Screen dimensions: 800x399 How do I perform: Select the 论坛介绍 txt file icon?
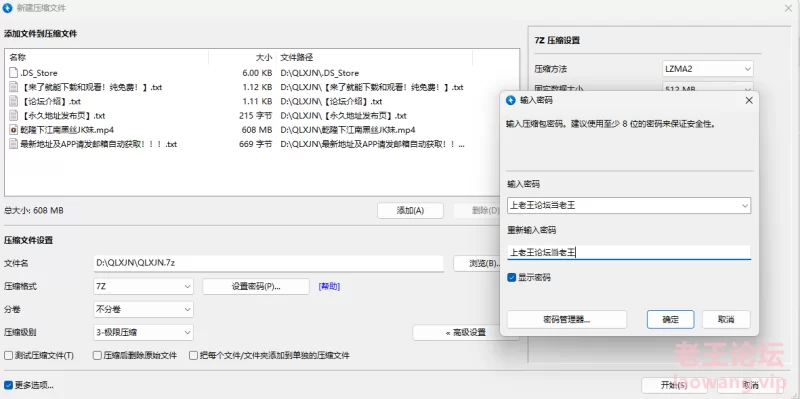click(14, 102)
